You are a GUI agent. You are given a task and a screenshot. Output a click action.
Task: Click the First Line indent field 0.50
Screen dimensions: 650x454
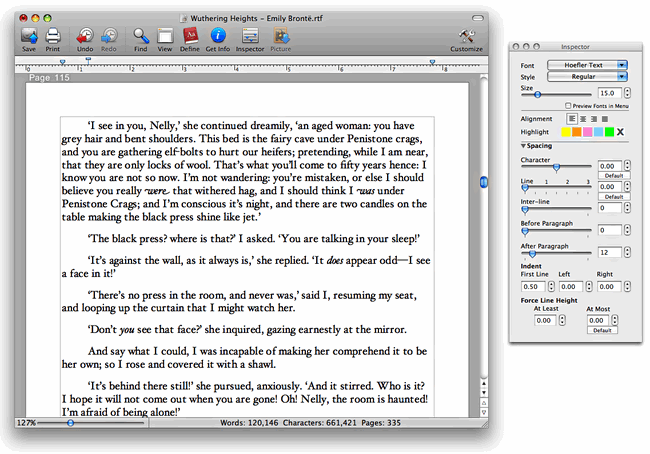tap(533, 286)
